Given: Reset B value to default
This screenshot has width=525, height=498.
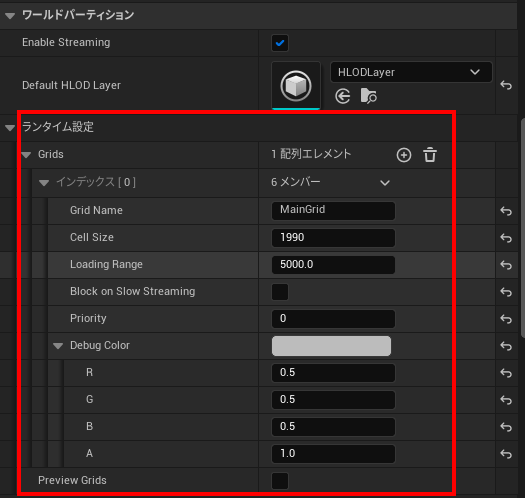Looking at the screenshot, I should pyautogui.click(x=506, y=427).
